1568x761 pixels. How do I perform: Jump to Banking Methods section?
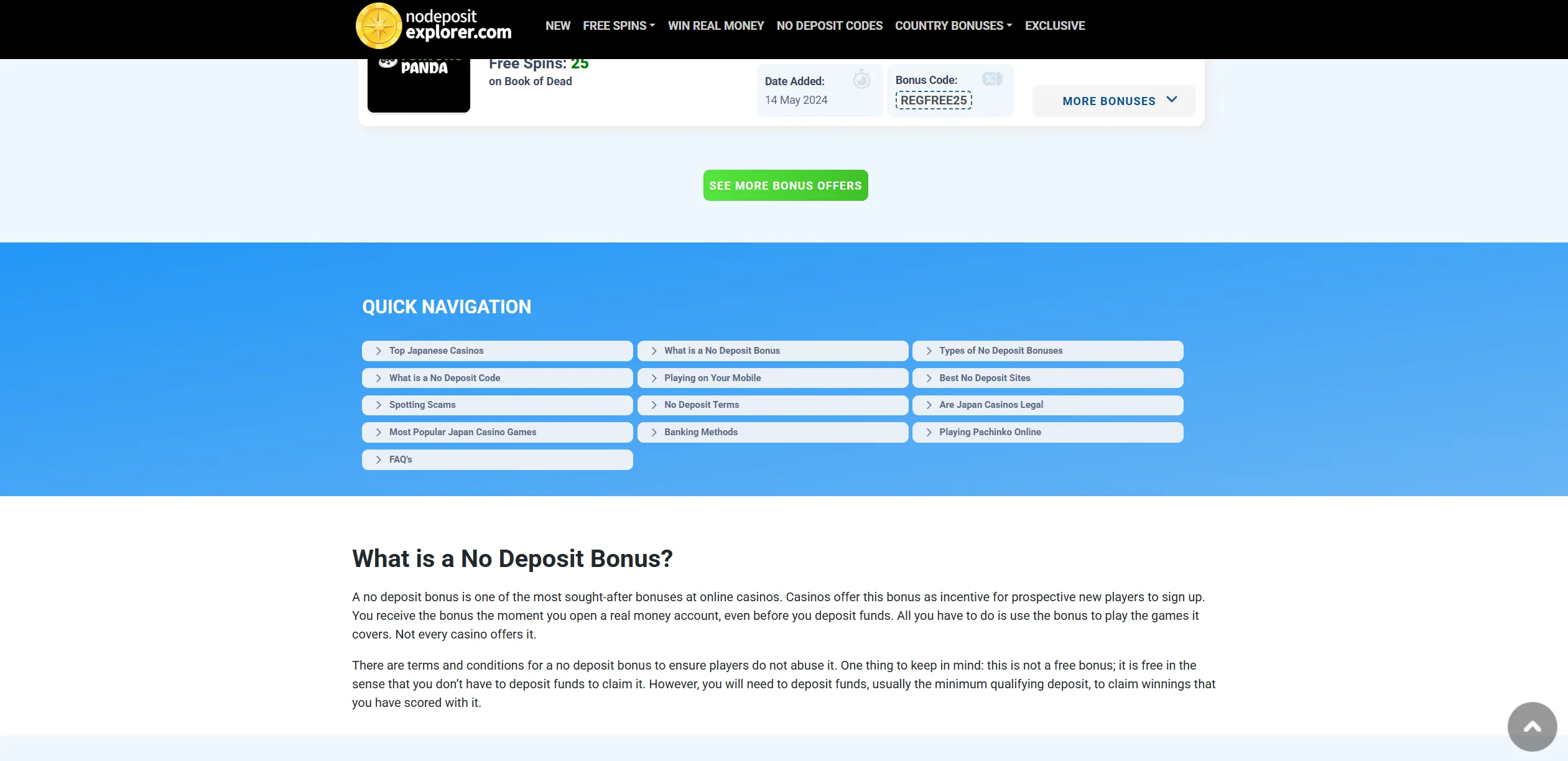coord(772,432)
